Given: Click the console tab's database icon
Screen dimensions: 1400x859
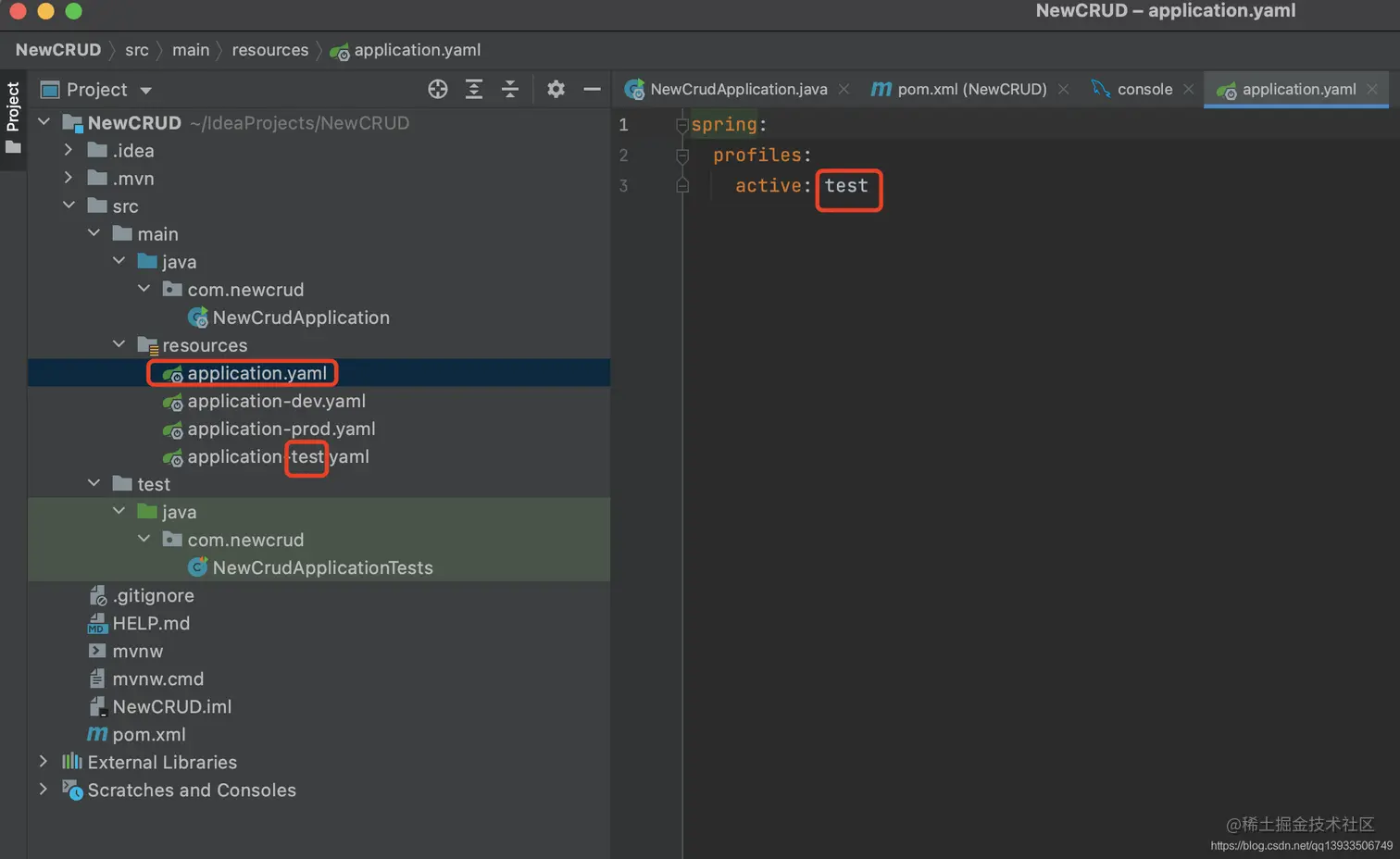Looking at the screenshot, I should (1100, 89).
